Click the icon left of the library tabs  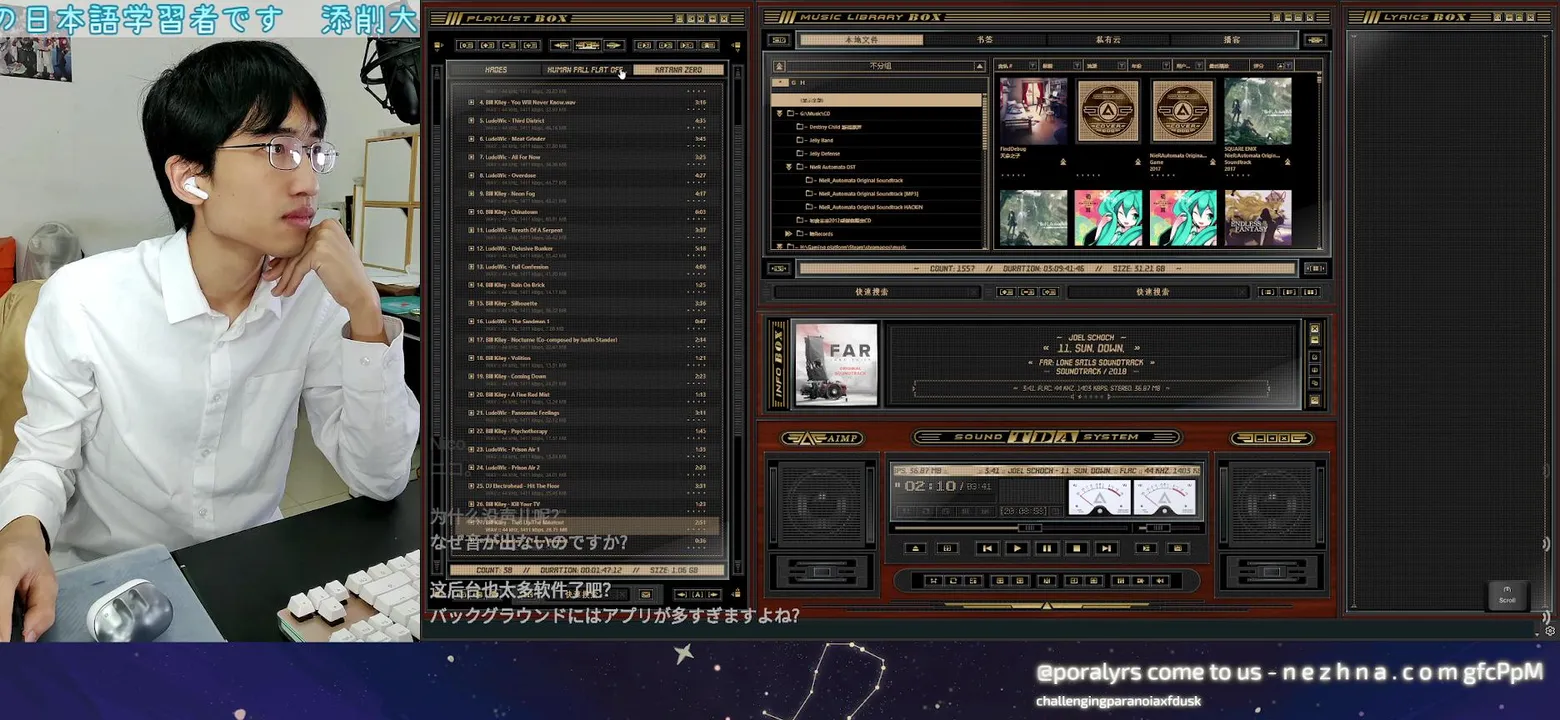pos(781,40)
